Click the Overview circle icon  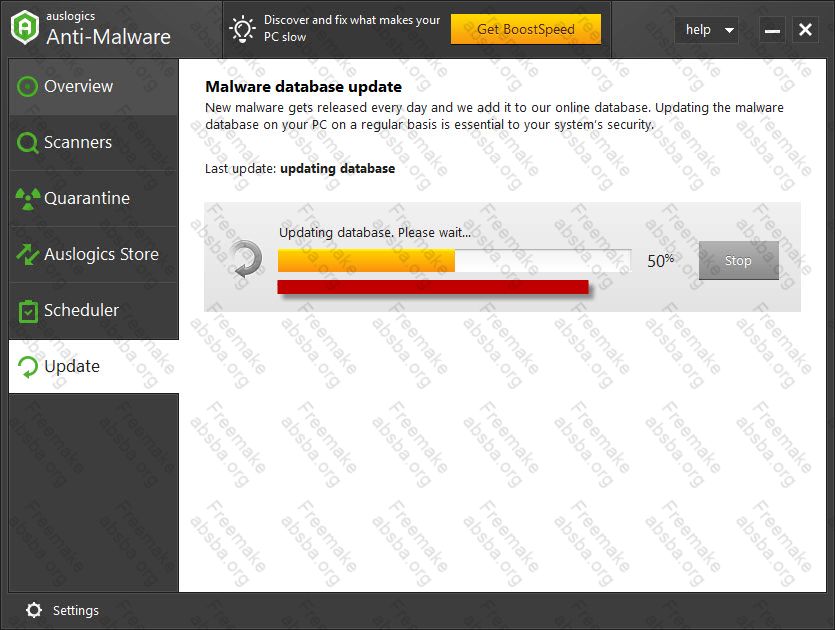point(27,86)
